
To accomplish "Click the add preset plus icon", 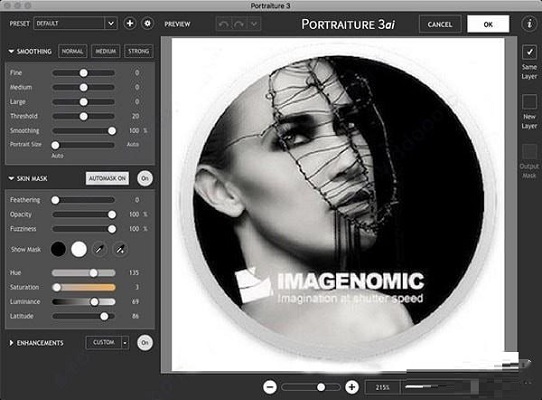I will click(x=130, y=24).
